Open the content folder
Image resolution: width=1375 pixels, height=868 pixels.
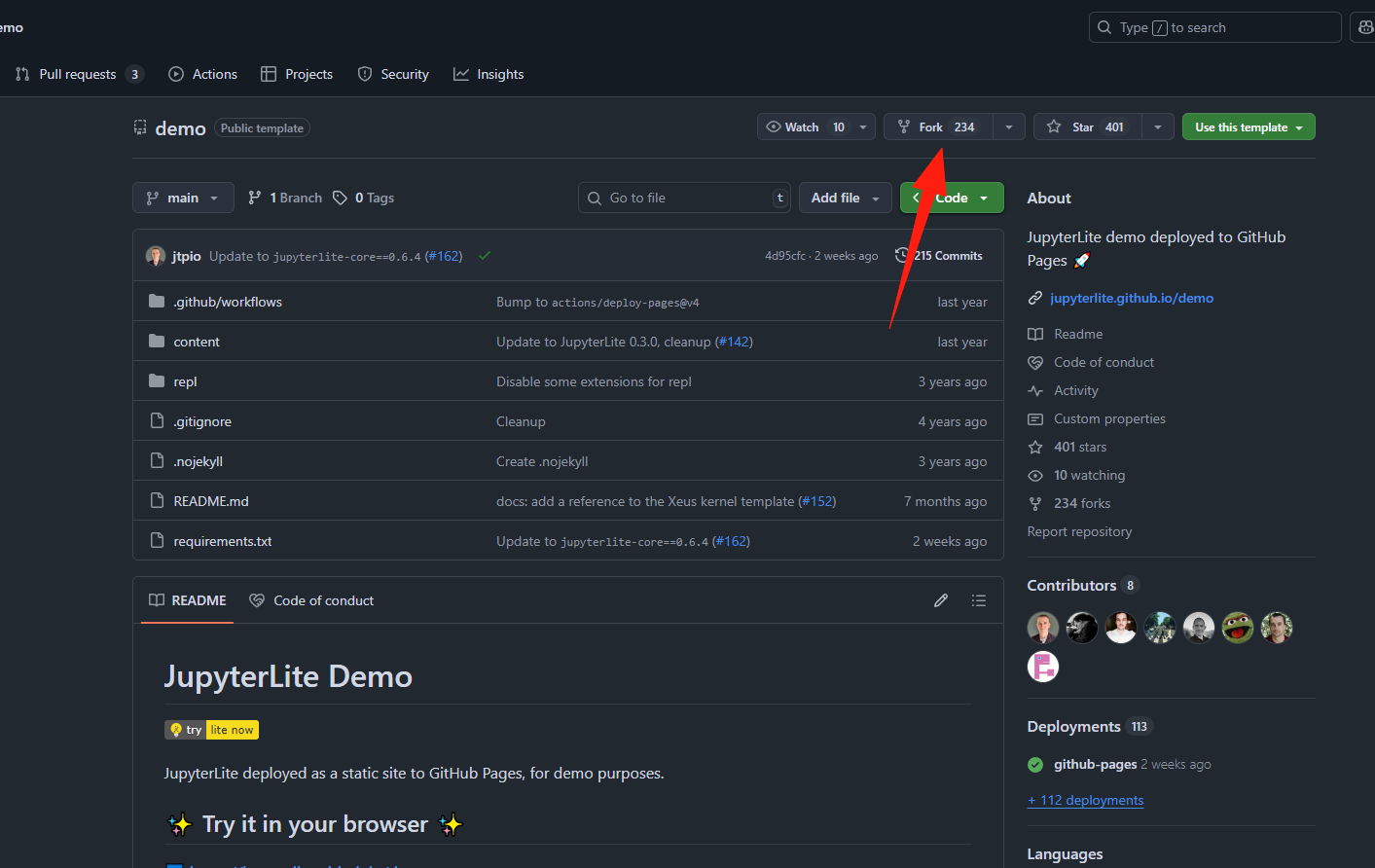pos(197,342)
